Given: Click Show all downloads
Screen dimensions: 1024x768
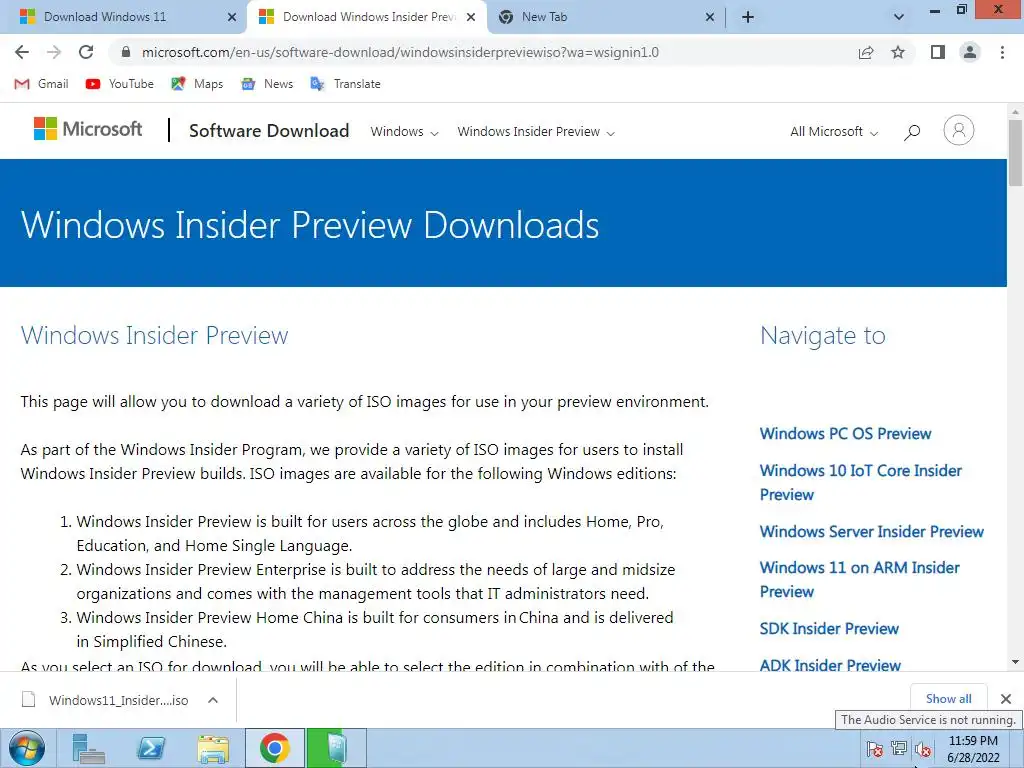Looking at the screenshot, I should coord(948,699).
